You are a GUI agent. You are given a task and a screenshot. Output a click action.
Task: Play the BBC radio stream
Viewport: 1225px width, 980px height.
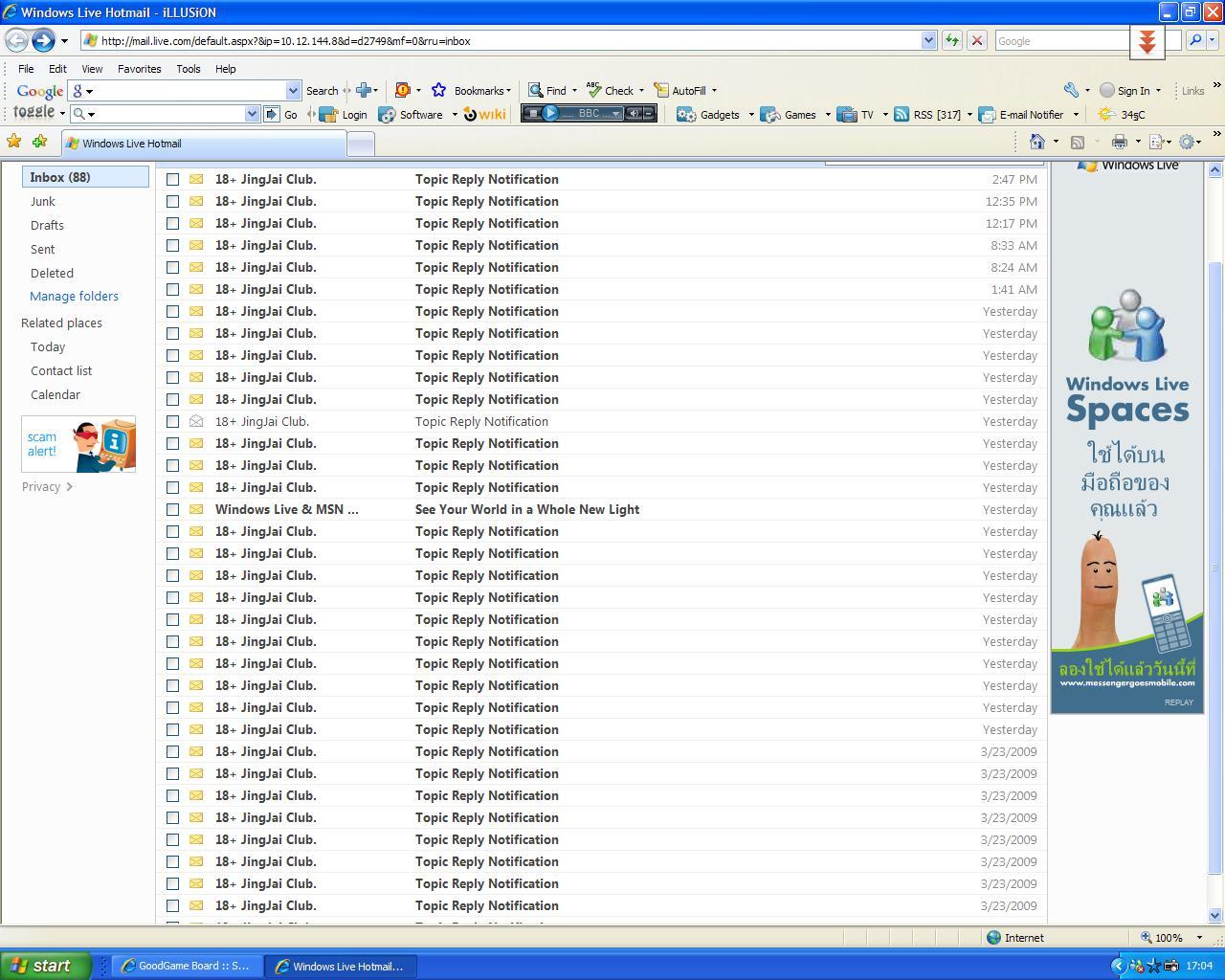pyautogui.click(x=550, y=113)
